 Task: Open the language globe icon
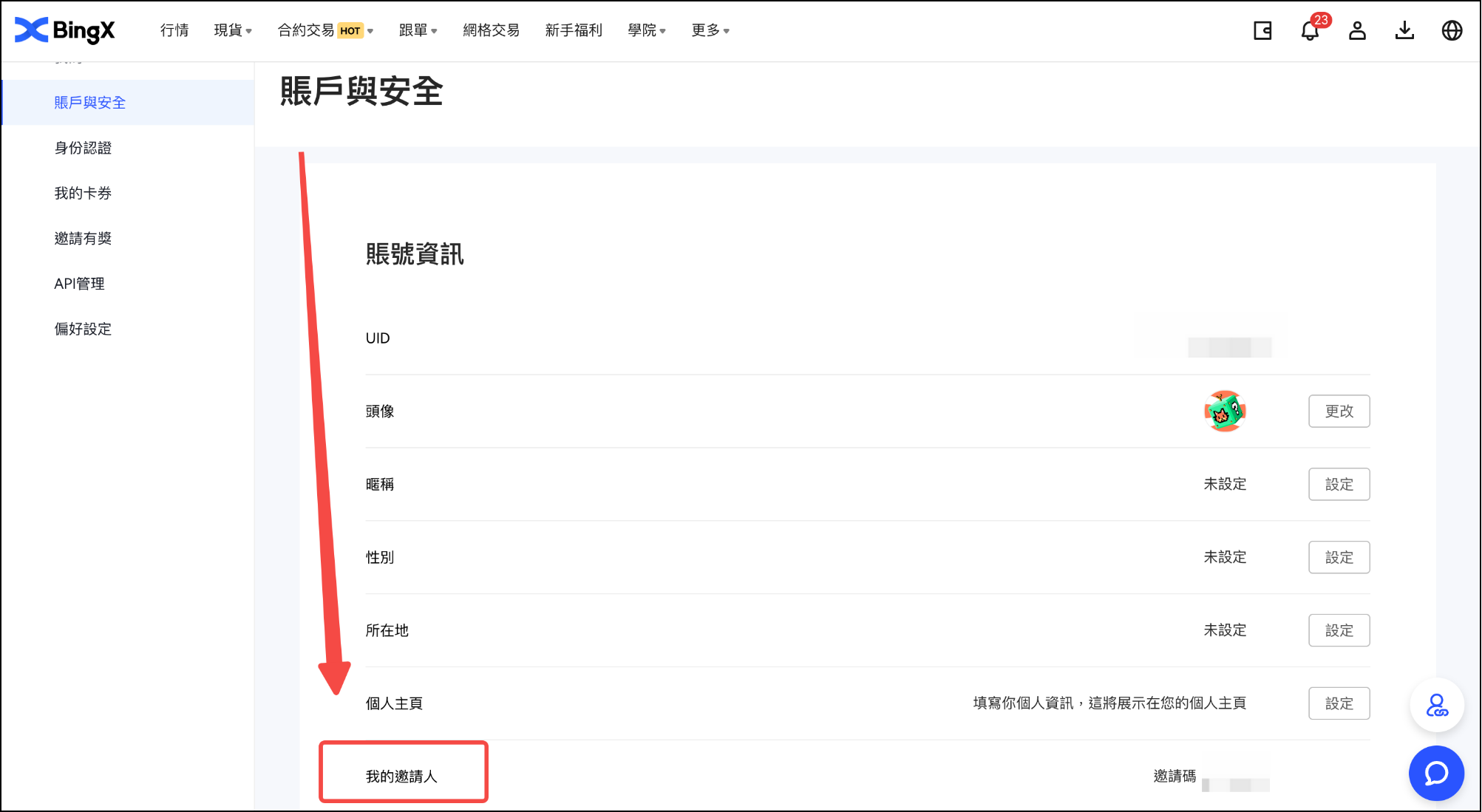pos(1452,30)
